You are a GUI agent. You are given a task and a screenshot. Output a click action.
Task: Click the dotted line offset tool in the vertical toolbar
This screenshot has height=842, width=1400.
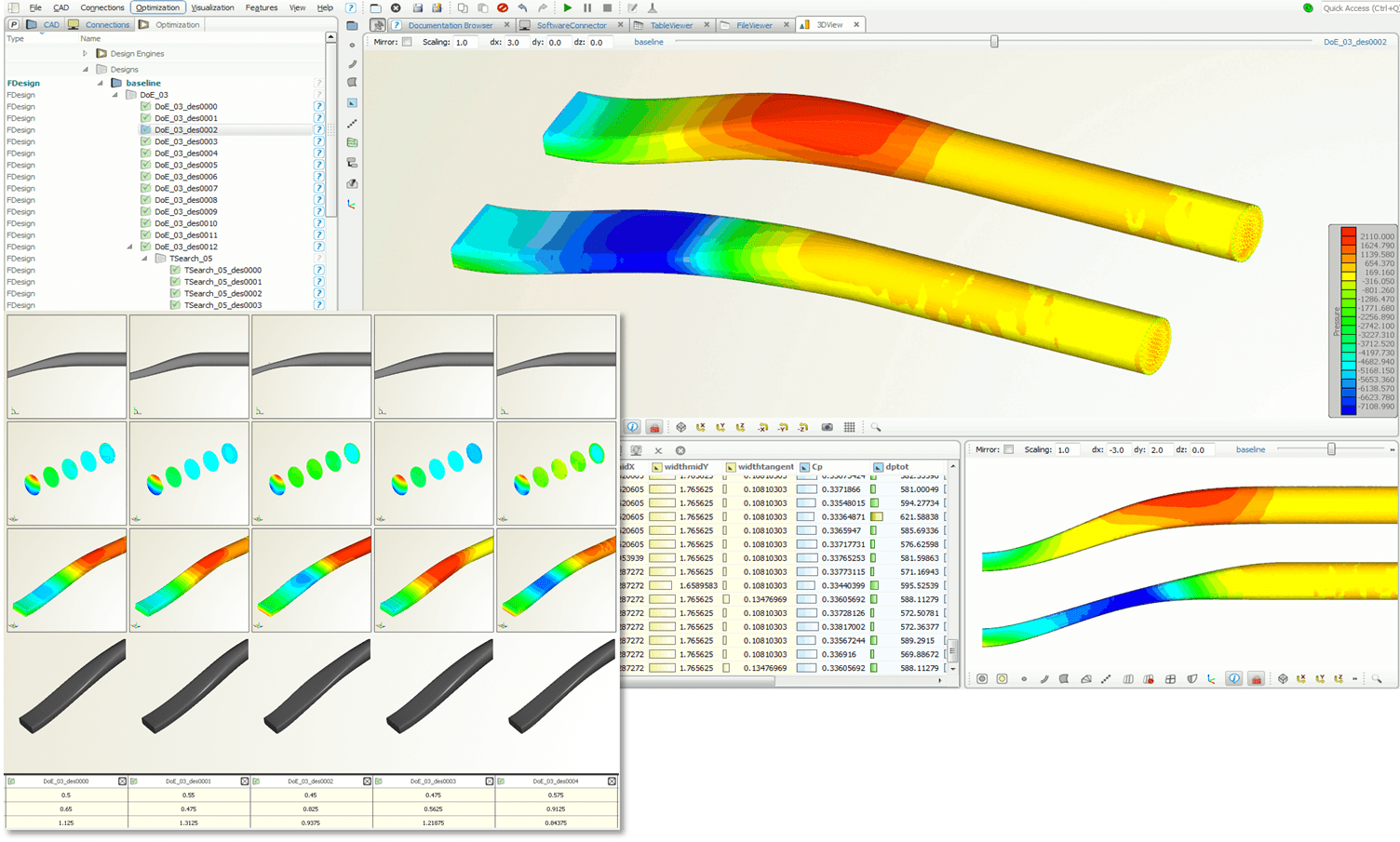(x=352, y=124)
